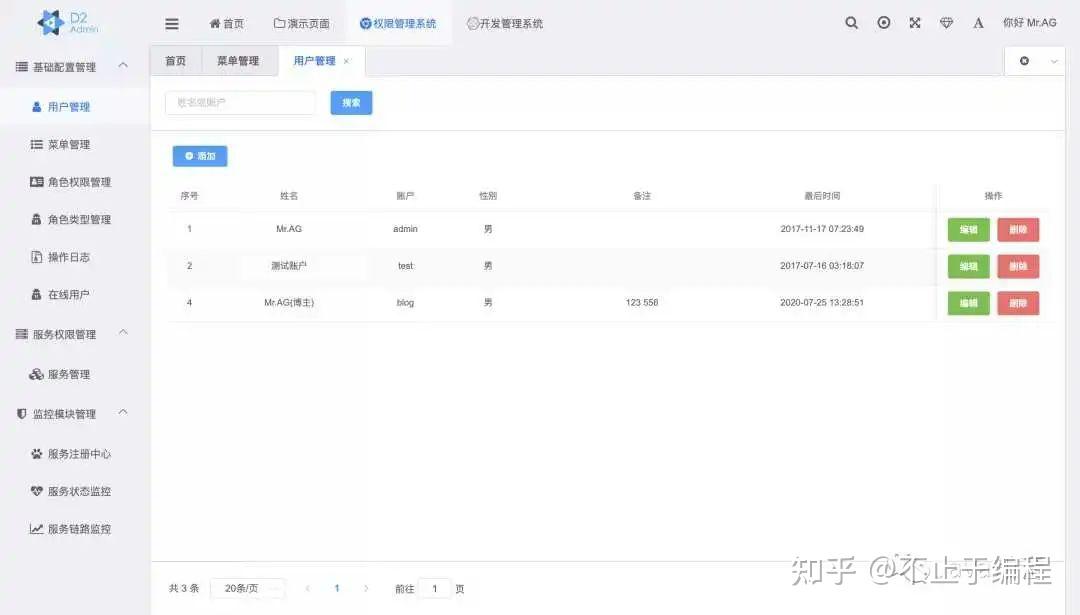Screen dimensions: 1080x615
Task: Click the 123 556 remark cell
Action: (642, 302)
